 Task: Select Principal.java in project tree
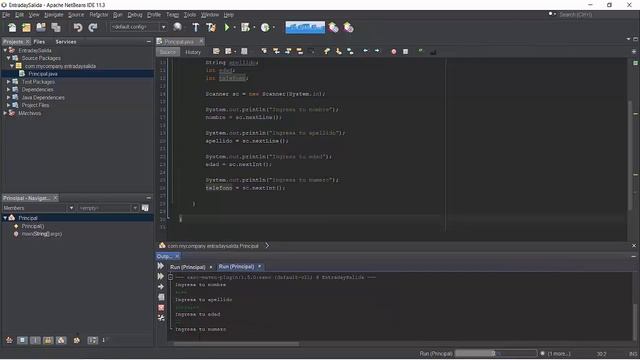pos(43,74)
